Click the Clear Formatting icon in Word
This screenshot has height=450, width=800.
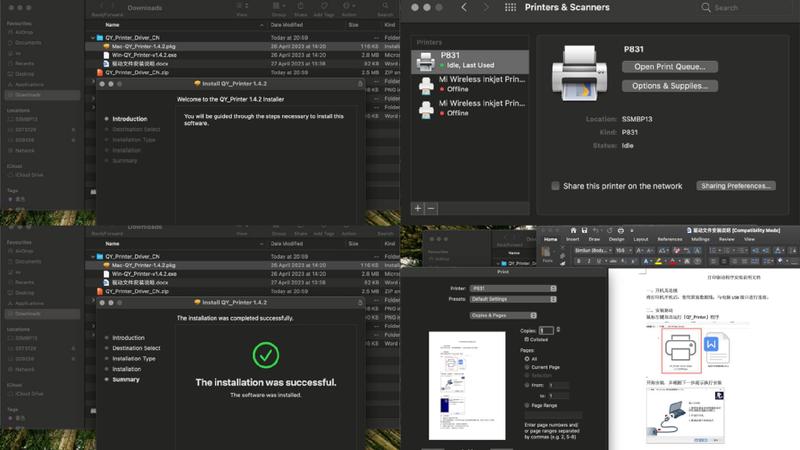677,251
